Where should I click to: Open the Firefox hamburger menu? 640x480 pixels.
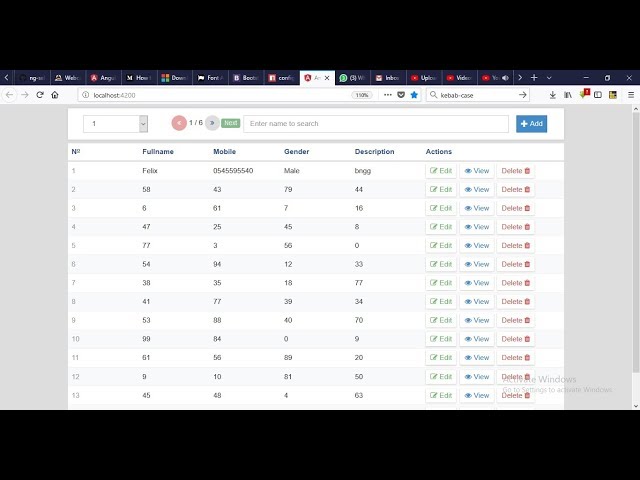click(631, 95)
